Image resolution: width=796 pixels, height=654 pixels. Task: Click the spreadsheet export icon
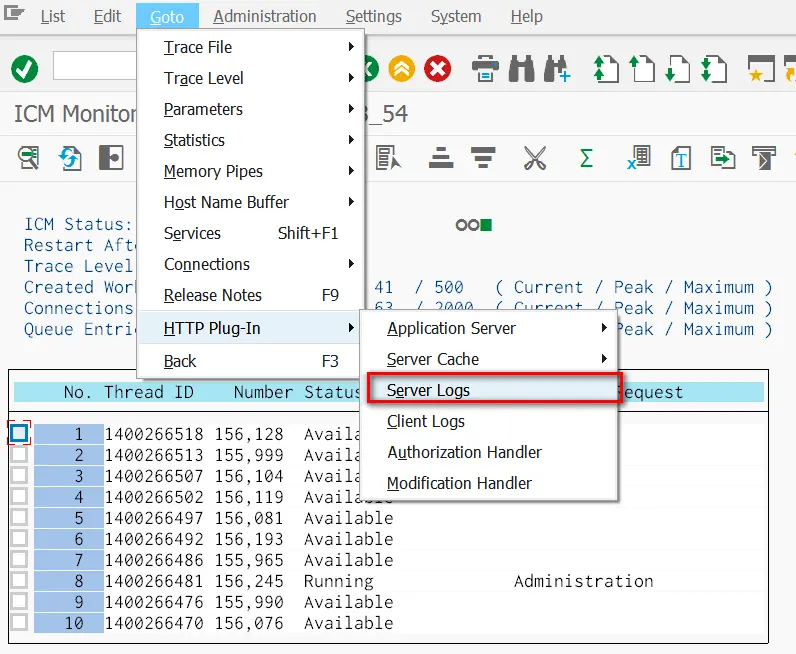(x=639, y=158)
